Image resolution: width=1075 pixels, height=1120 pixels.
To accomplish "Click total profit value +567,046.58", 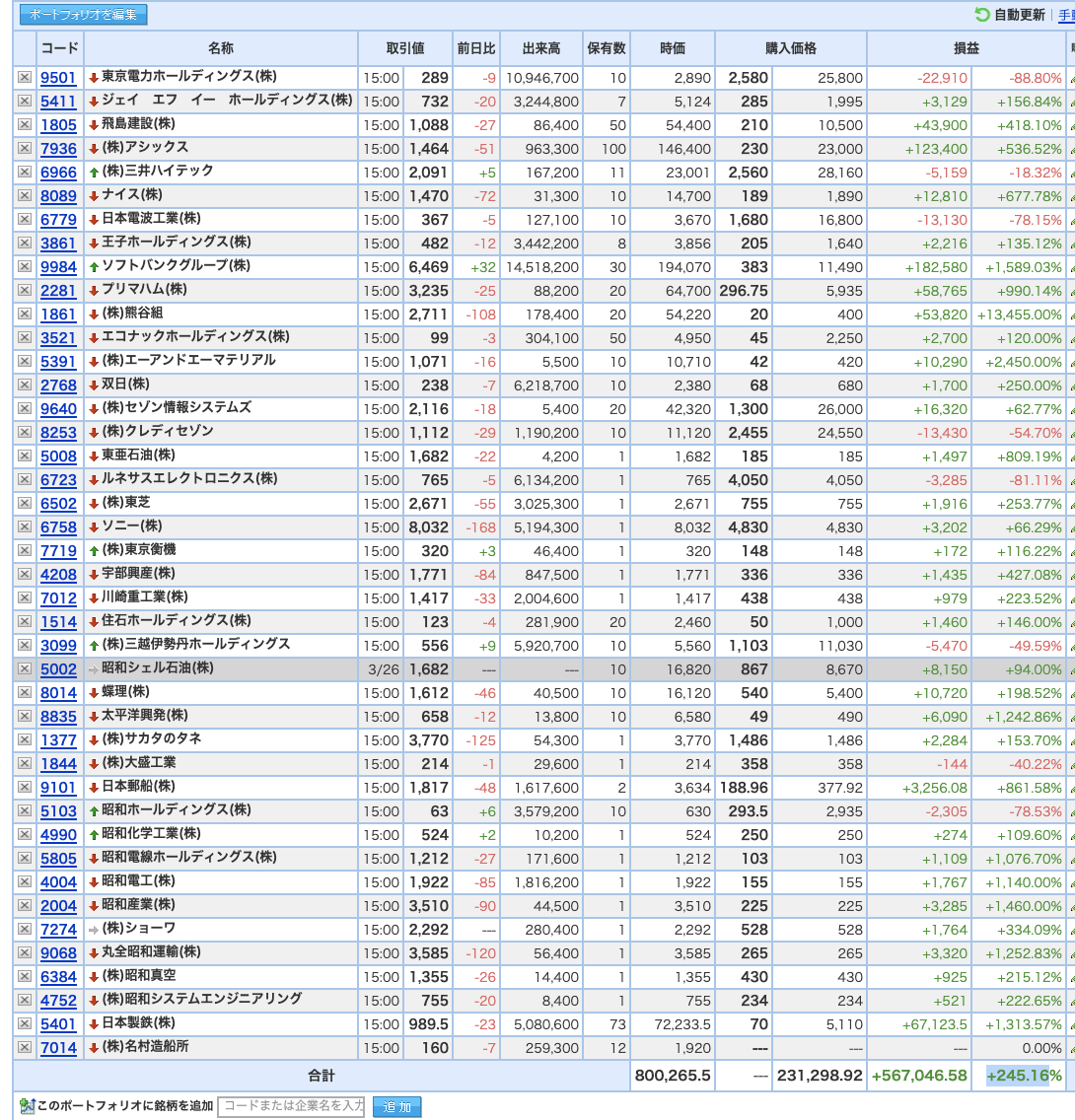I will click(919, 1076).
